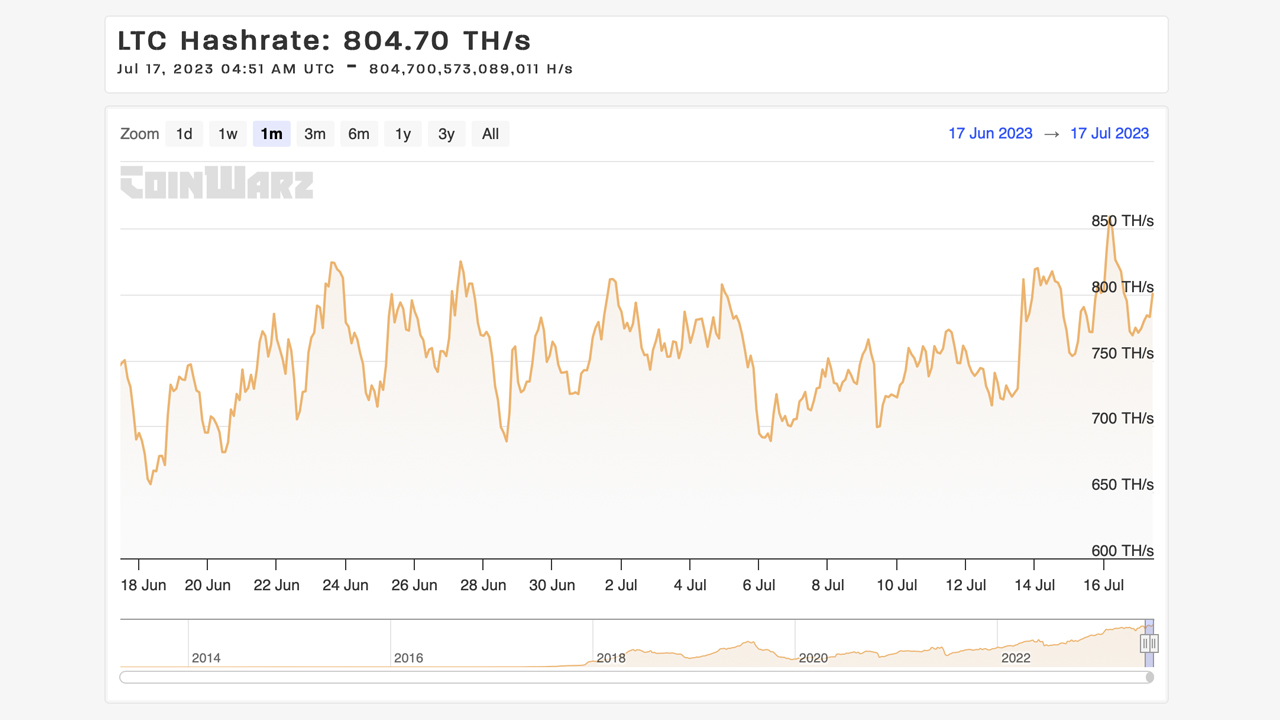Open the 17 Jul 2023 end date picker

[1110, 133]
